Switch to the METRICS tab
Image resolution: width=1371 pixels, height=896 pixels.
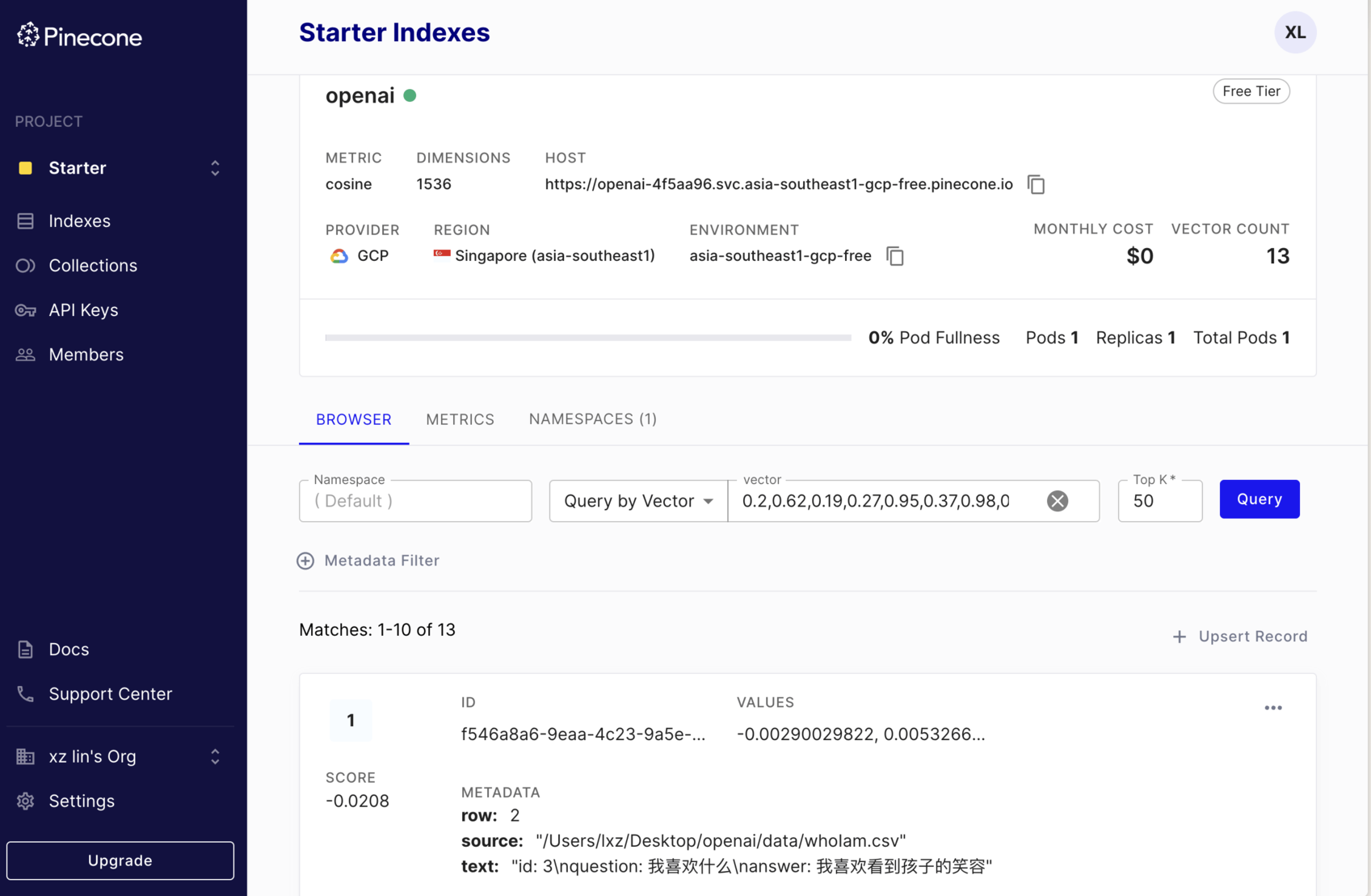point(461,419)
